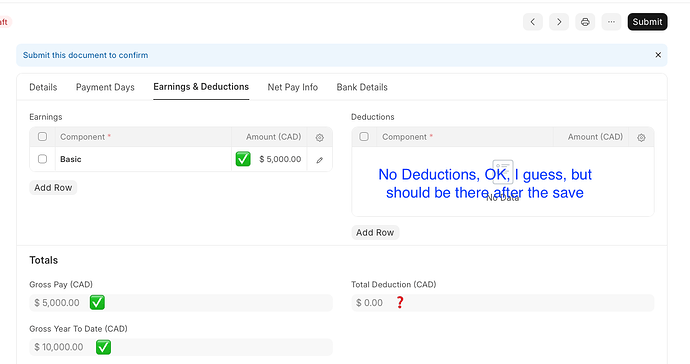Open Deductions table settings gear
This screenshot has width=690, height=364.
pyautogui.click(x=641, y=137)
